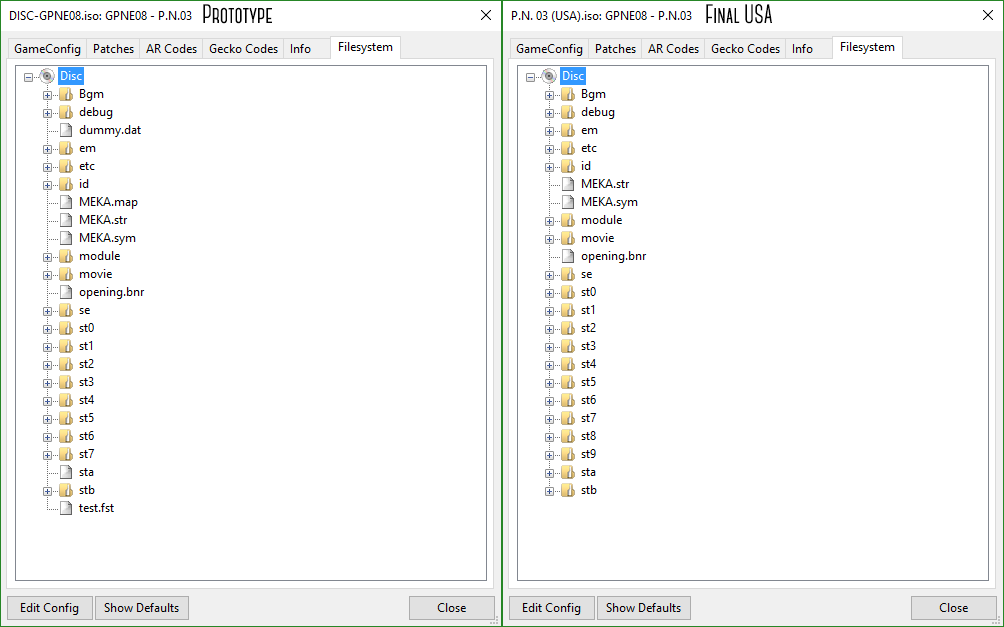The width and height of the screenshot is (1004, 627).
Task: Expand the st4 folder in Final USA window
Action: (x=549, y=365)
